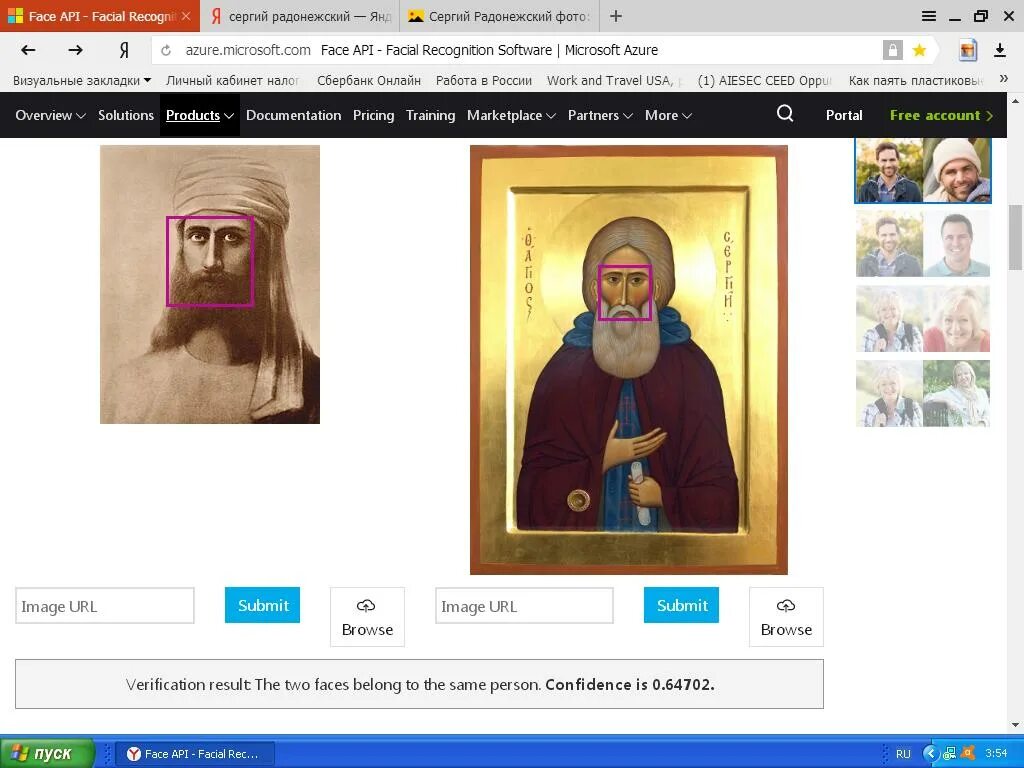1024x768 pixels.
Task: Click the golden icon painting image
Action: point(628,360)
